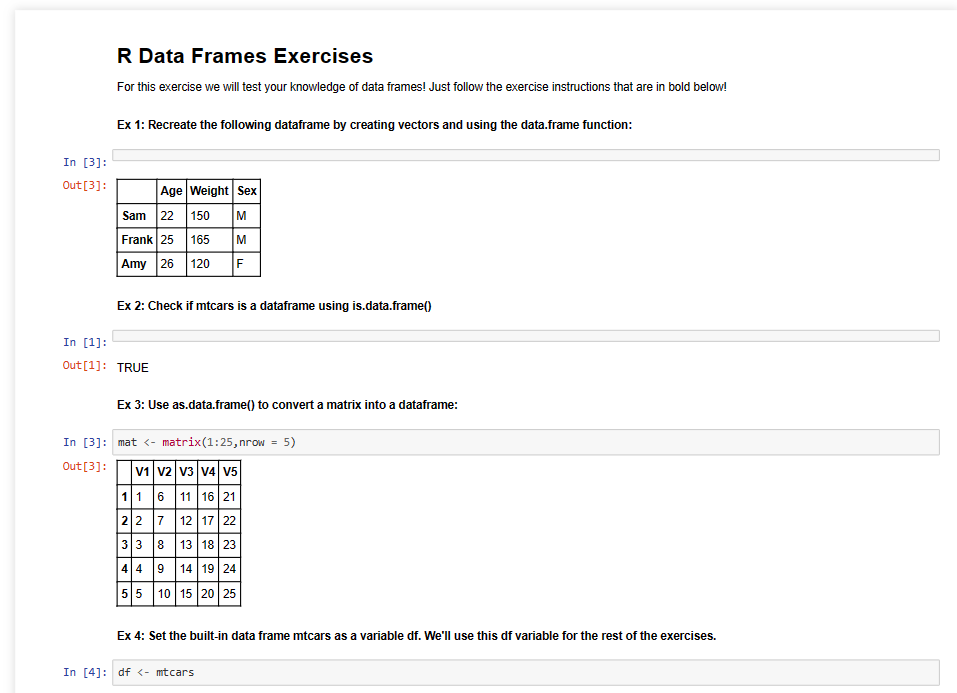
Task: Click the empty Ex 2 code cell
Action: [x=525, y=336]
